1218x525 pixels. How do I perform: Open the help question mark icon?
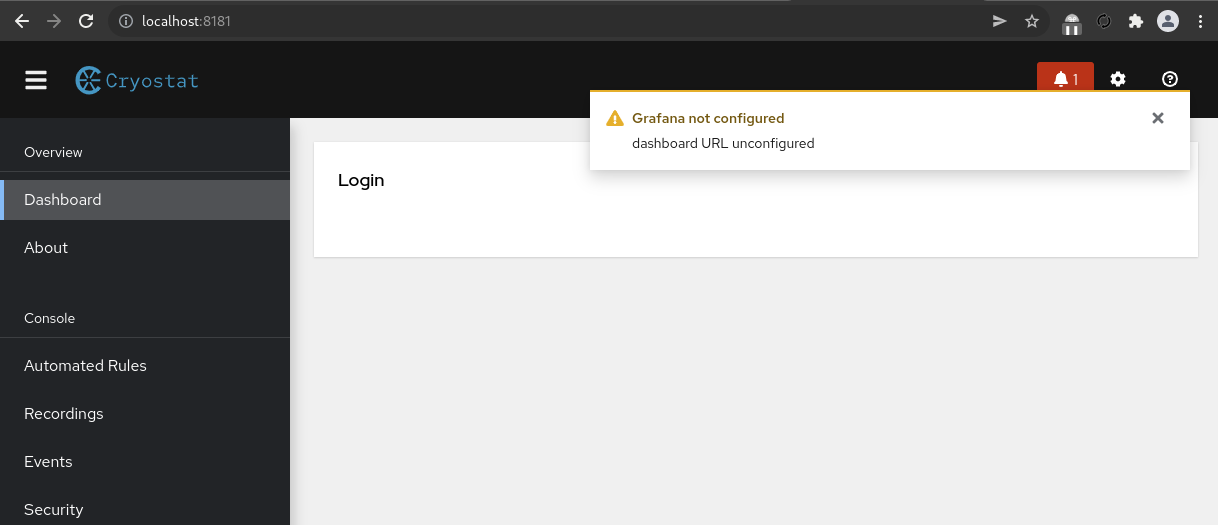pyautogui.click(x=1170, y=79)
